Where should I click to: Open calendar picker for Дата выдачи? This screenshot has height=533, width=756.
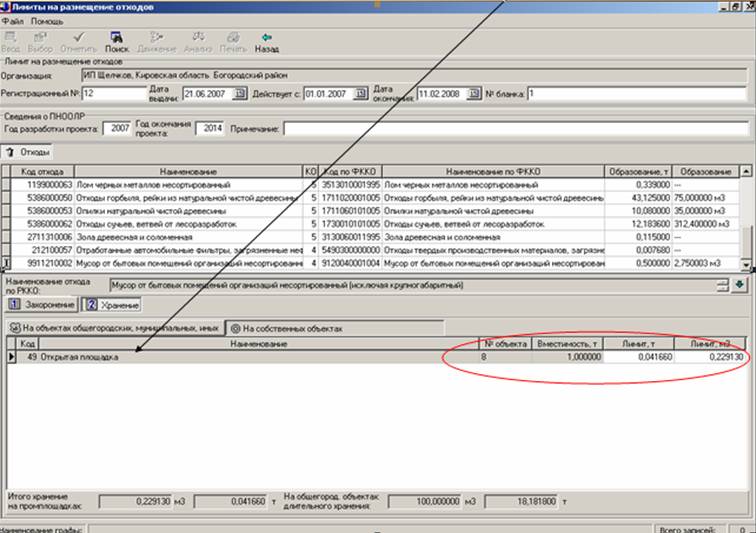point(240,94)
